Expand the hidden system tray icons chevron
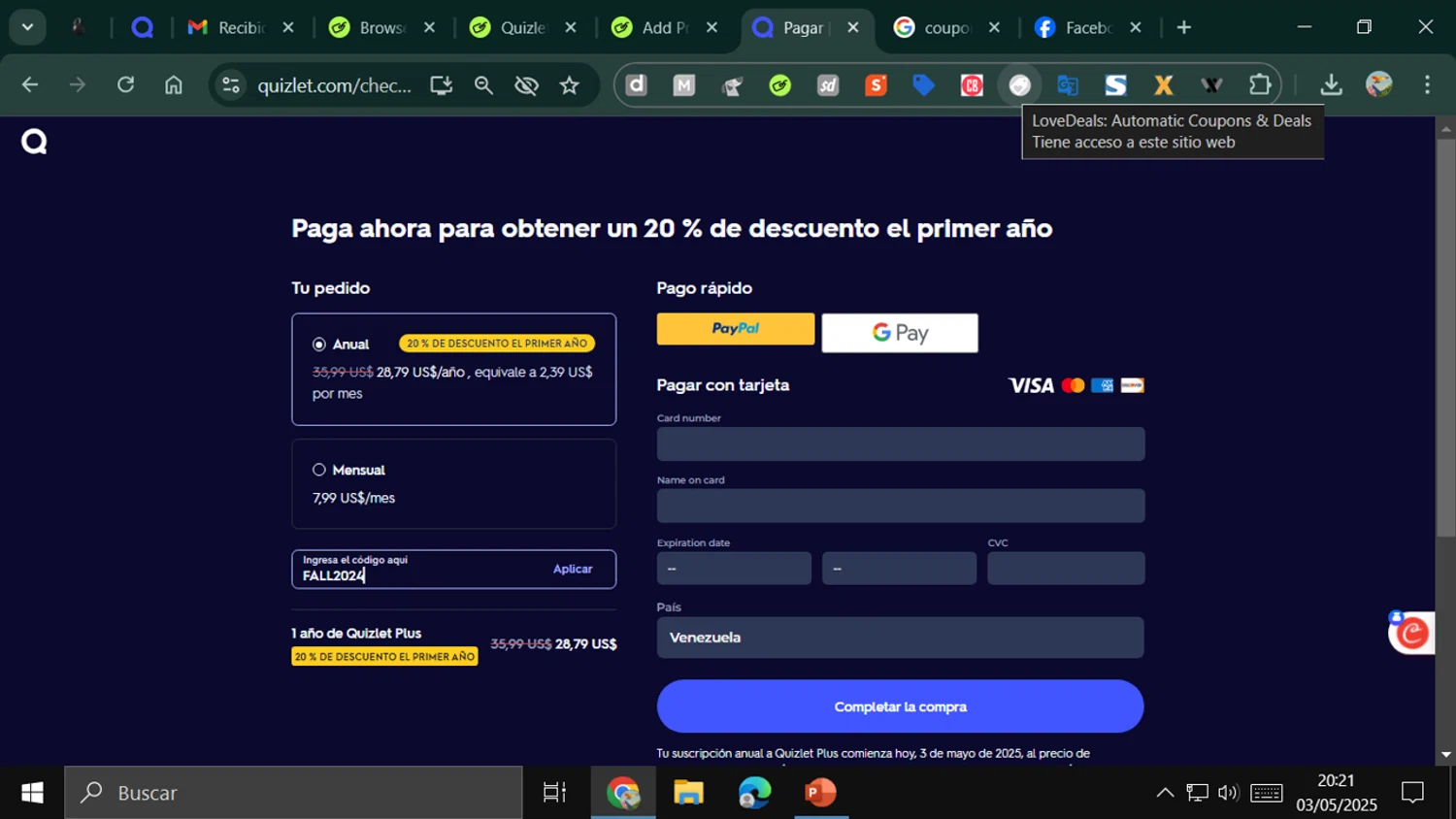 [x=1165, y=793]
